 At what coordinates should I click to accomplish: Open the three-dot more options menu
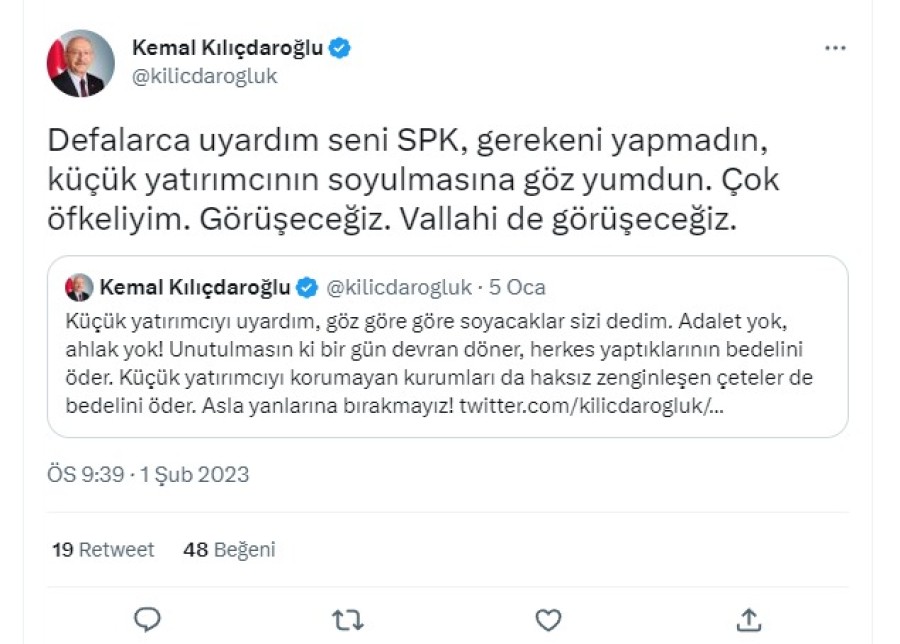(x=835, y=49)
